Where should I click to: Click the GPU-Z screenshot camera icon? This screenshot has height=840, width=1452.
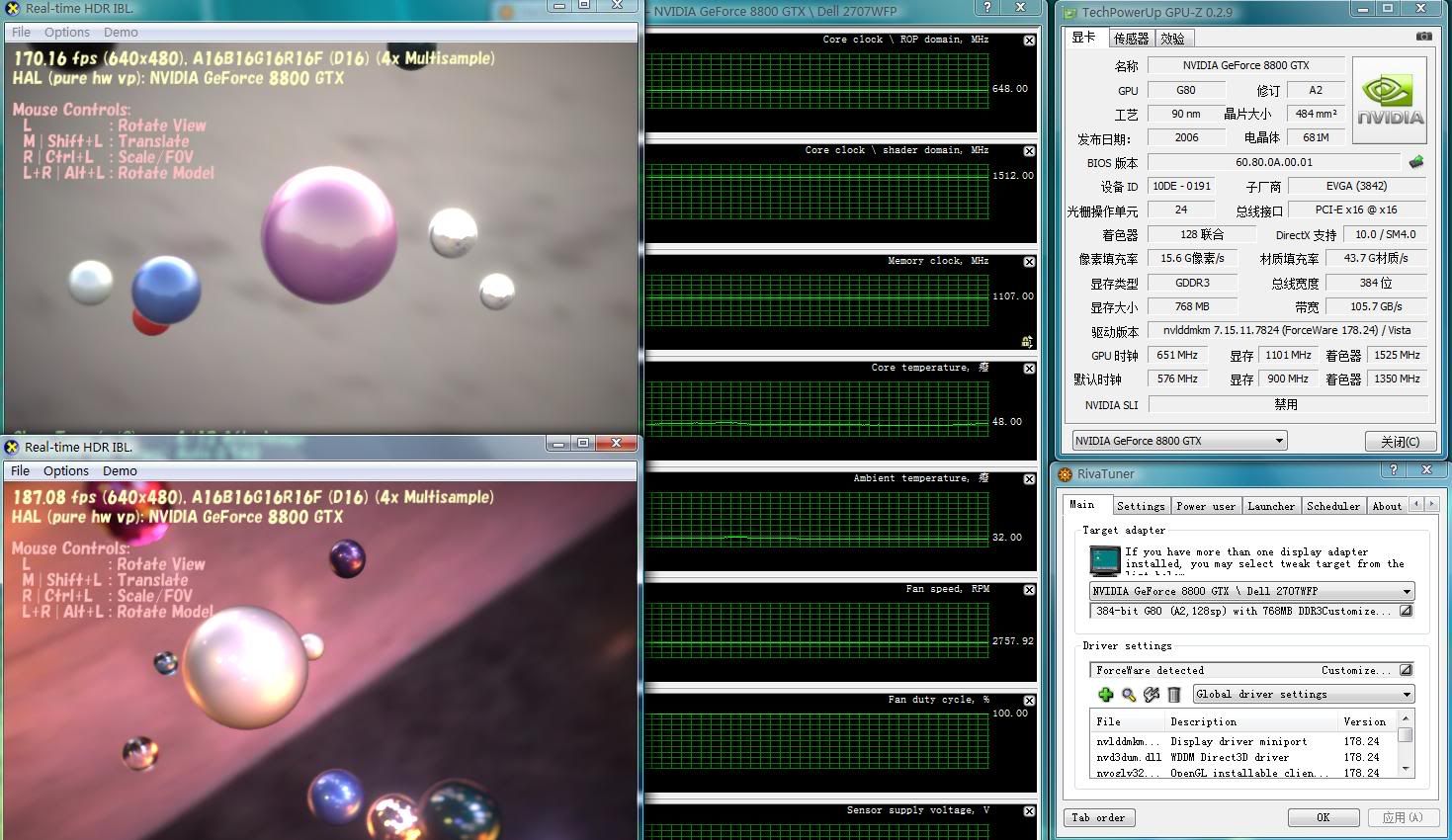pos(1423,37)
